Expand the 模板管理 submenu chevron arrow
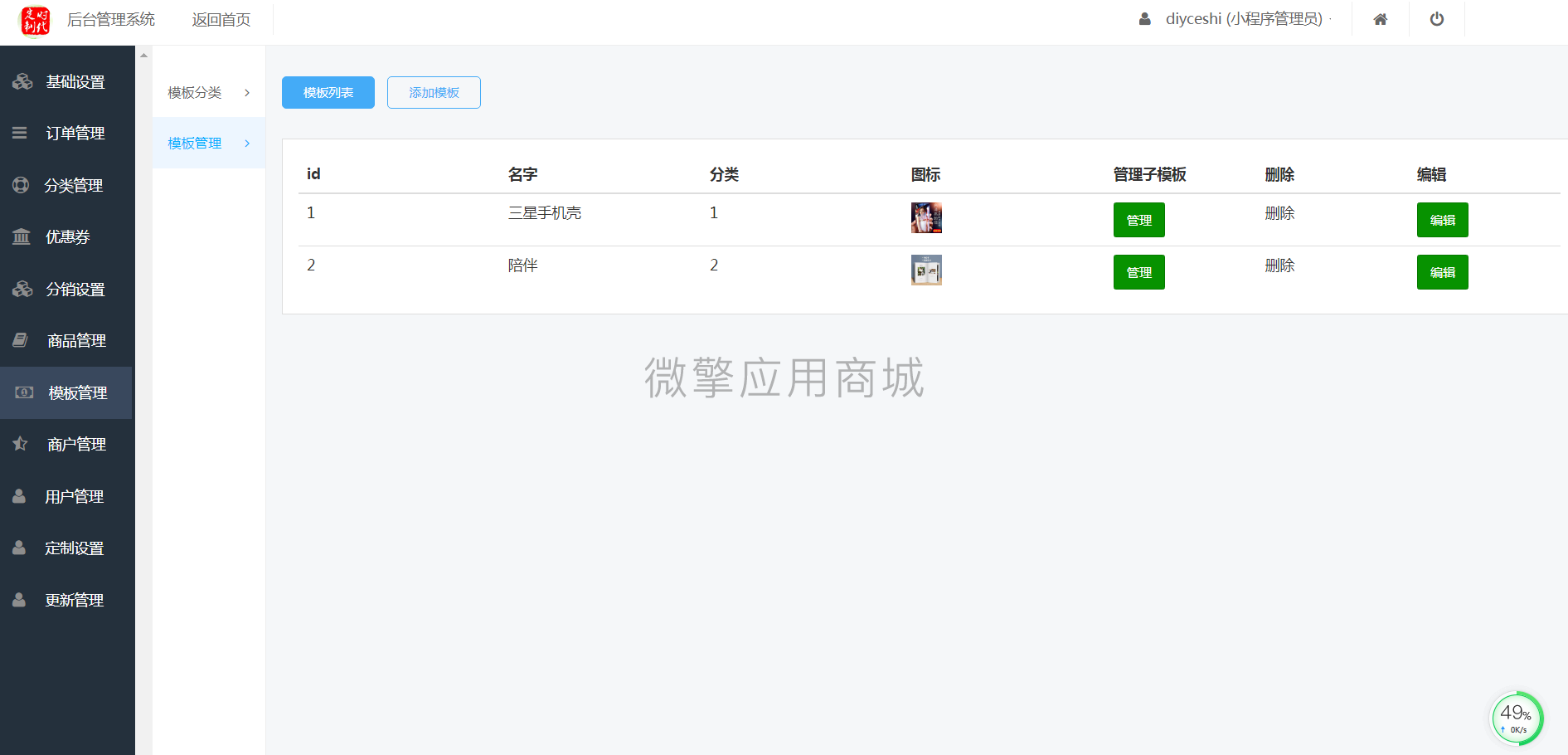 click(x=247, y=144)
